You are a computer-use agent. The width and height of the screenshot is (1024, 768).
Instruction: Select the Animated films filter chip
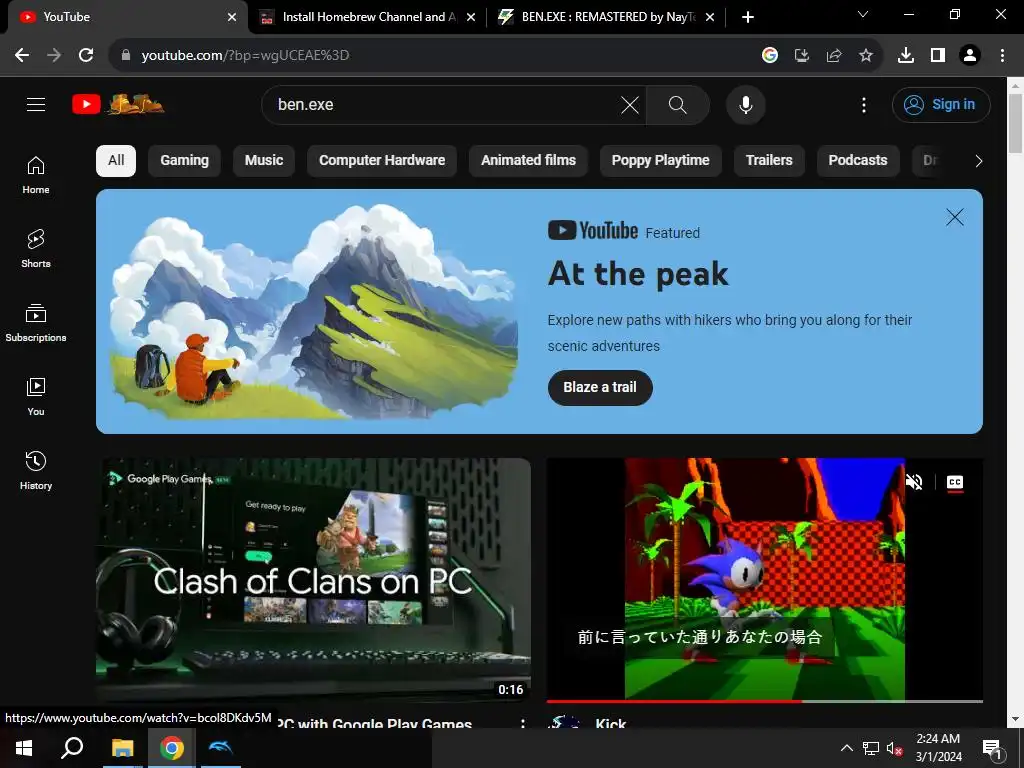tap(528, 161)
